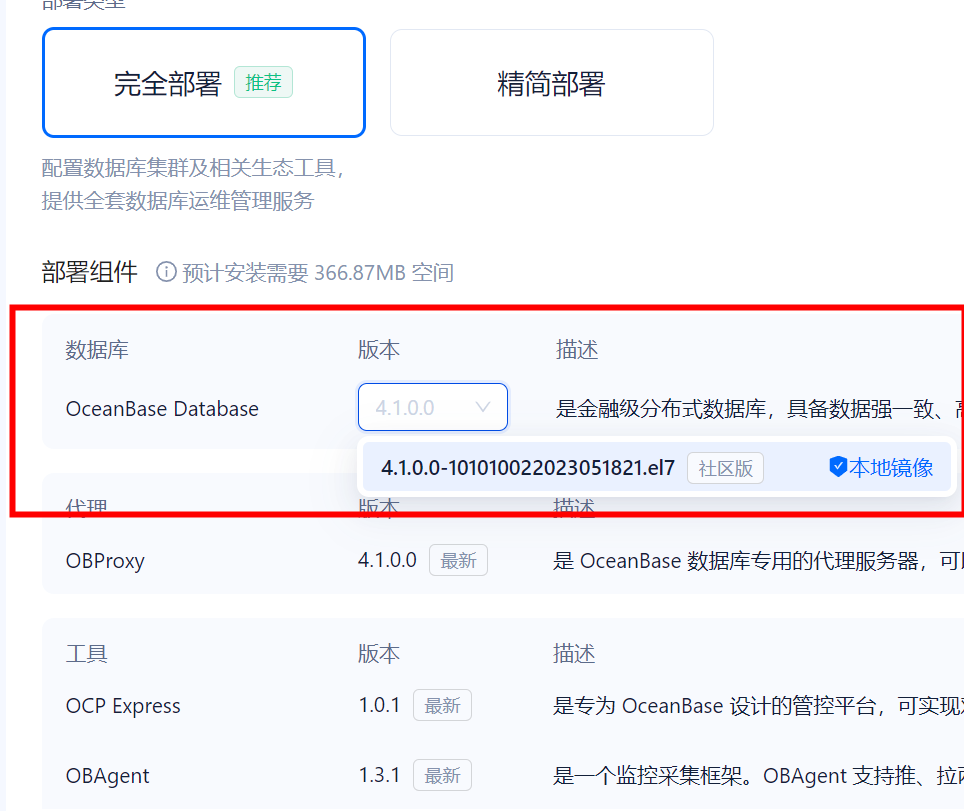Click the OCP Express component name
The image size is (964, 811).
click(123, 706)
